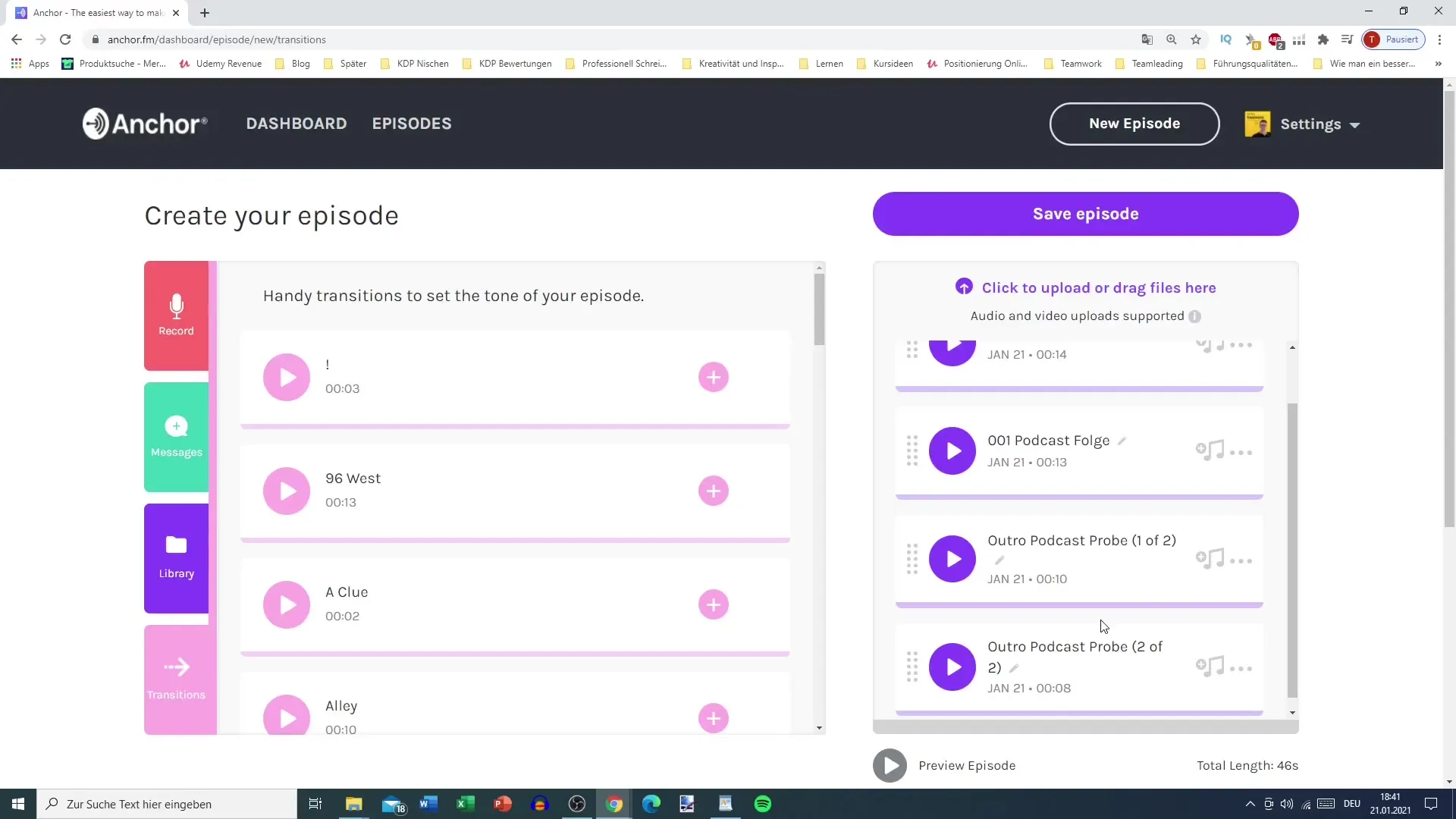Open more options for 'Outro Podcast Probe (2 of 2)'
Viewport: 1456px width, 819px height.
[1241, 669]
